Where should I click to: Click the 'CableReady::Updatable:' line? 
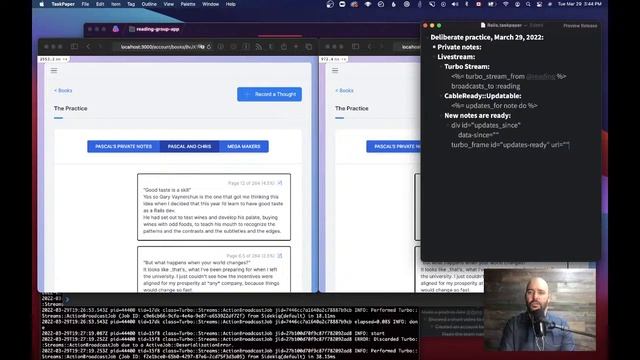483,96
